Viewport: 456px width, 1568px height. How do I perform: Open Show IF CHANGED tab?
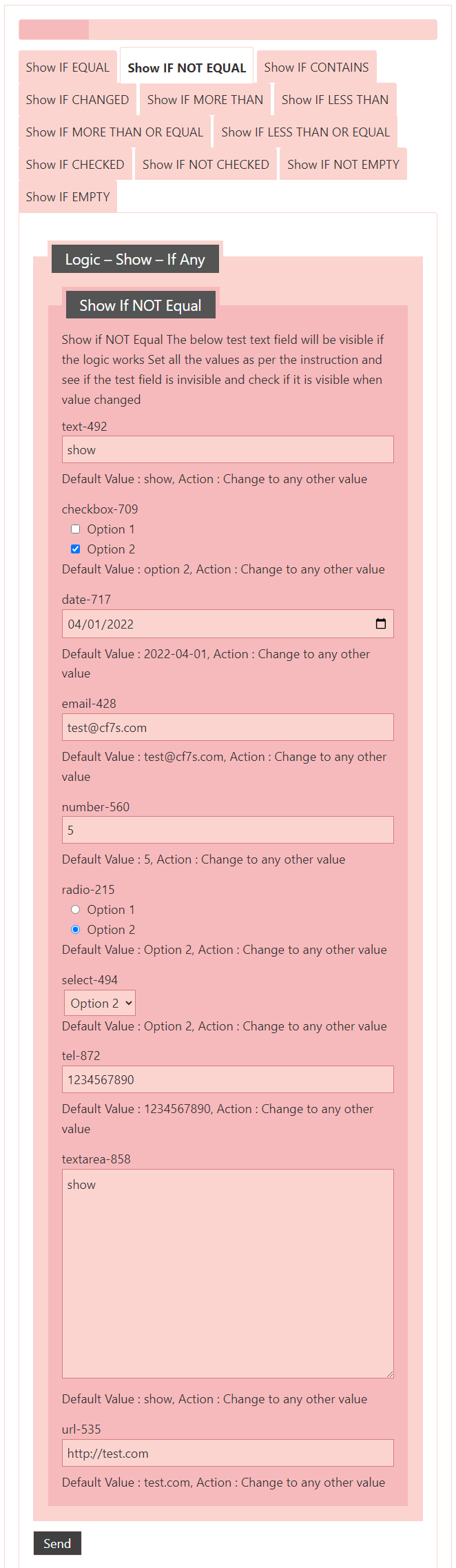pos(77,100)
